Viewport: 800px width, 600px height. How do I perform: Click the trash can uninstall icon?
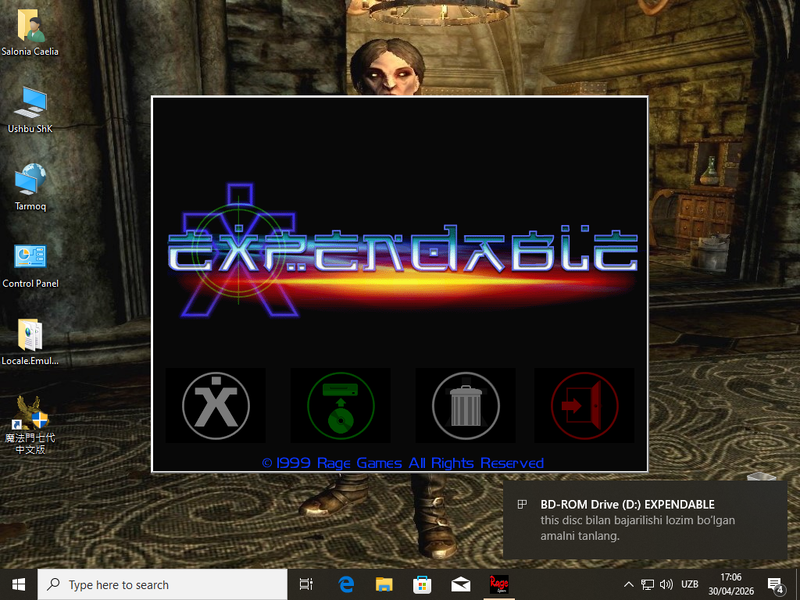[x=465, y=406]
